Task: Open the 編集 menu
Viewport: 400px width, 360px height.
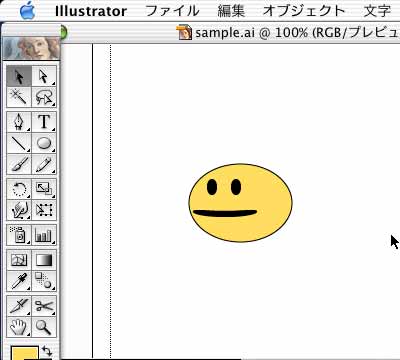Action: point(231,11)
